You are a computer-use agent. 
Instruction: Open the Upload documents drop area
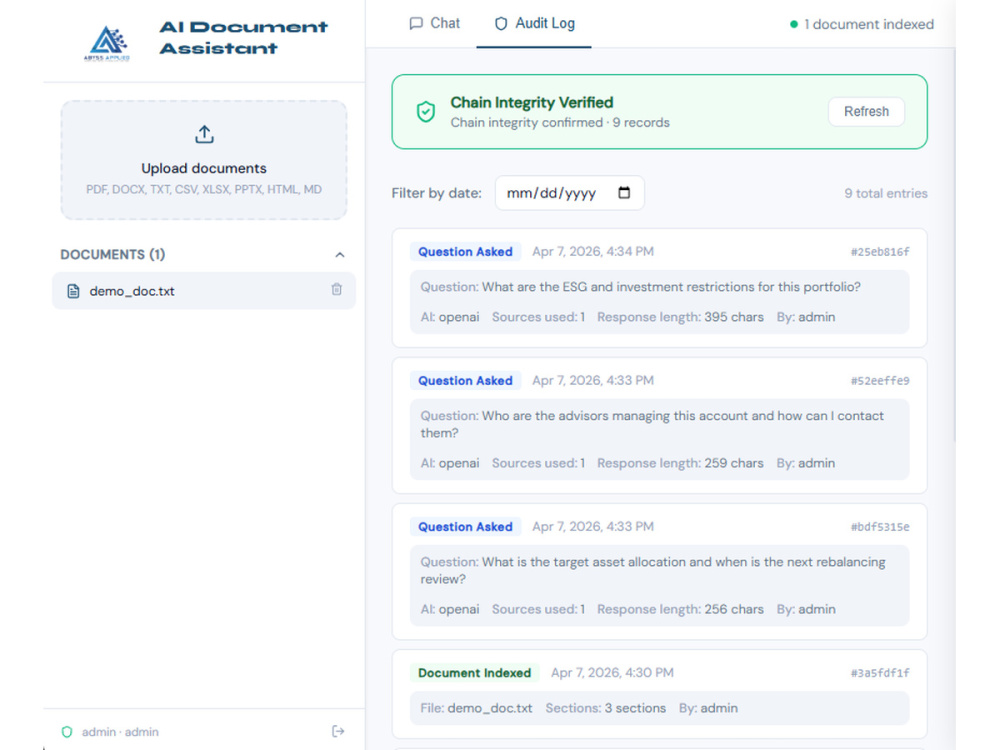(204, 160)
